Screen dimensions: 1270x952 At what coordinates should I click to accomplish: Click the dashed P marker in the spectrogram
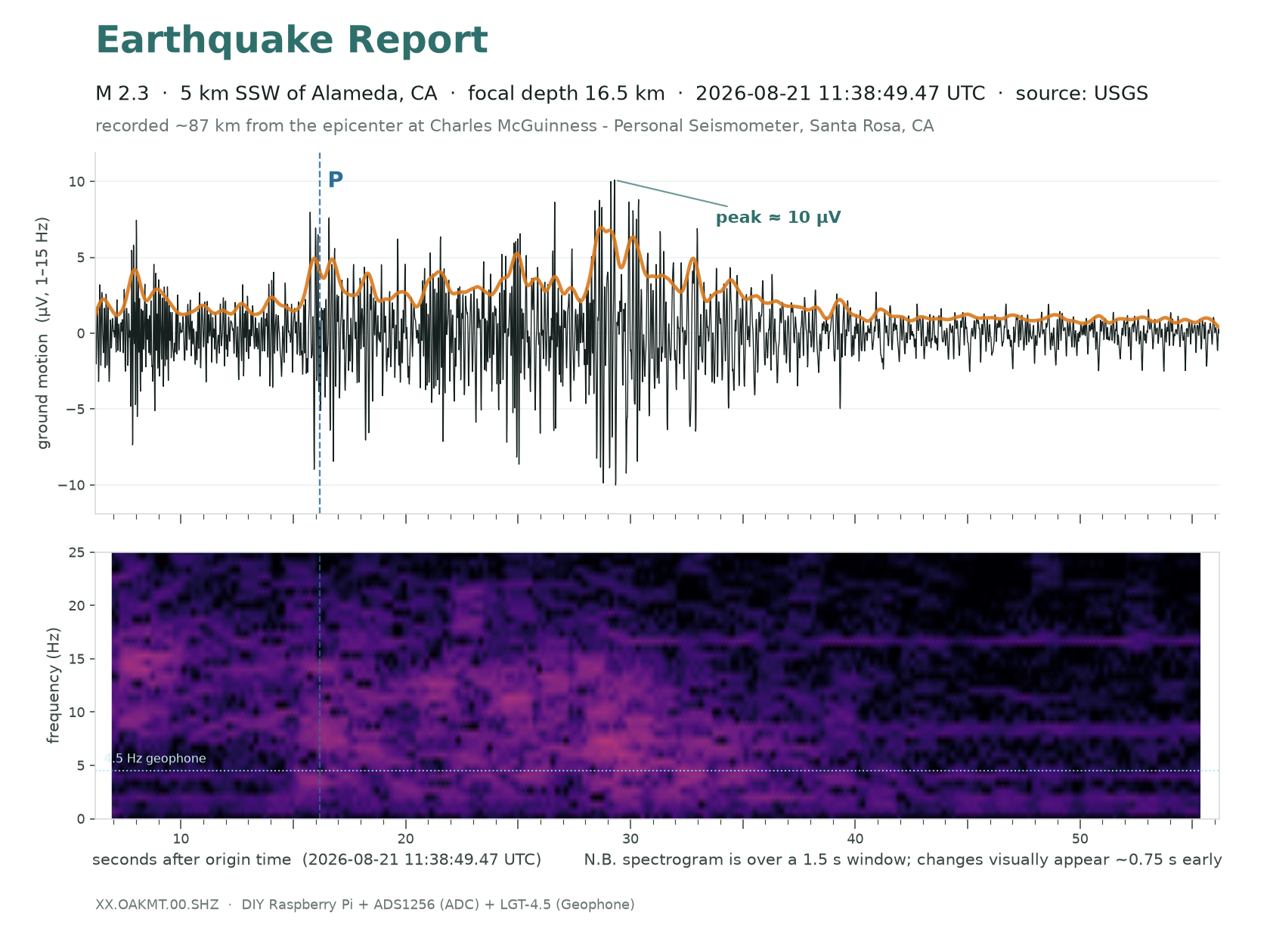tap(320, 685)
